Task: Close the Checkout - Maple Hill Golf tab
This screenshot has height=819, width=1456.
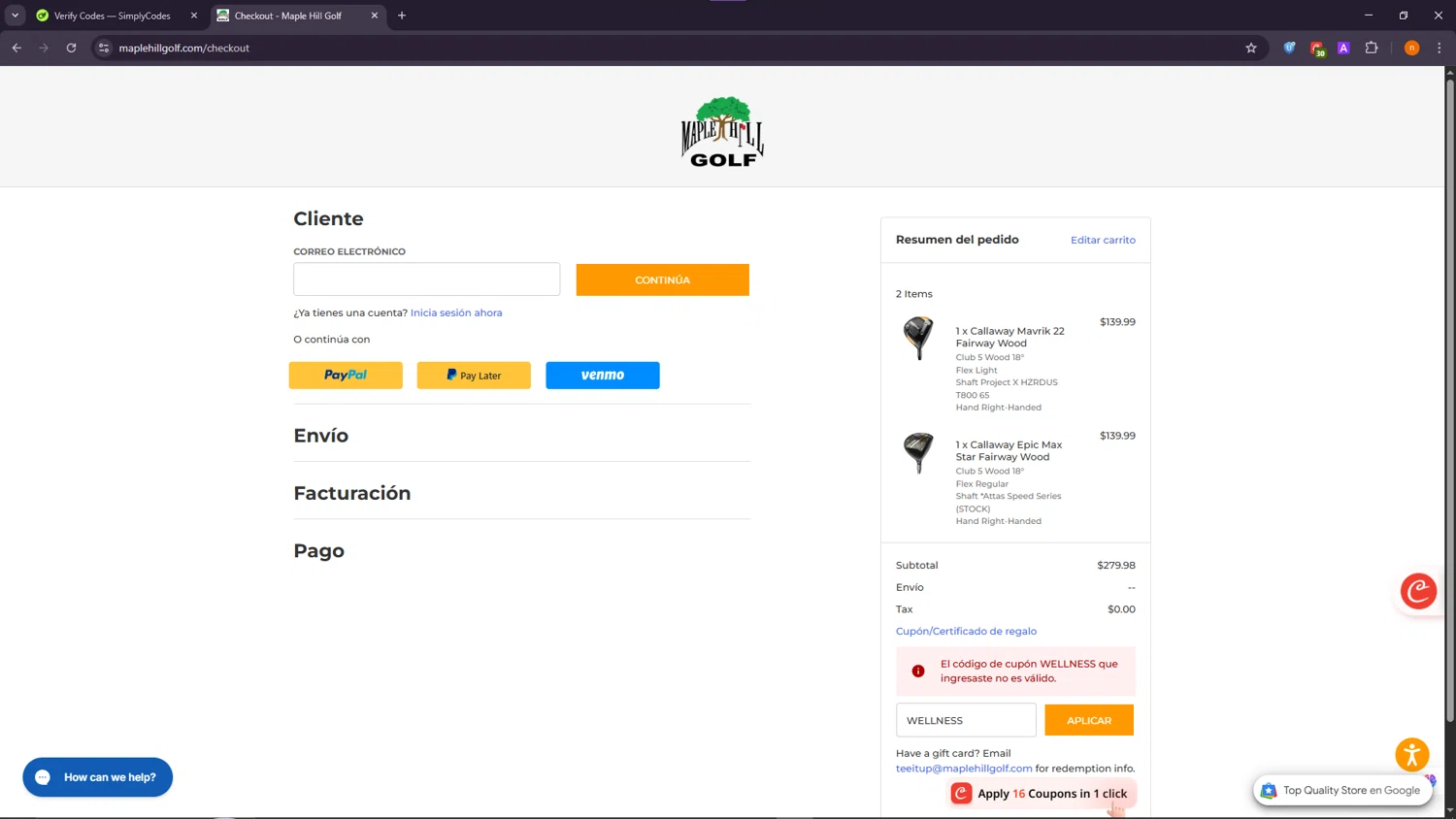Action: point(375,16)
